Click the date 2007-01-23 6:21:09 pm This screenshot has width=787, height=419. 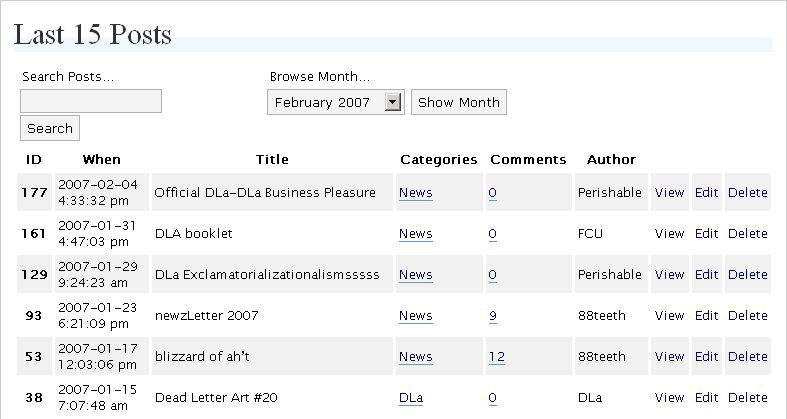pos(98,316)
